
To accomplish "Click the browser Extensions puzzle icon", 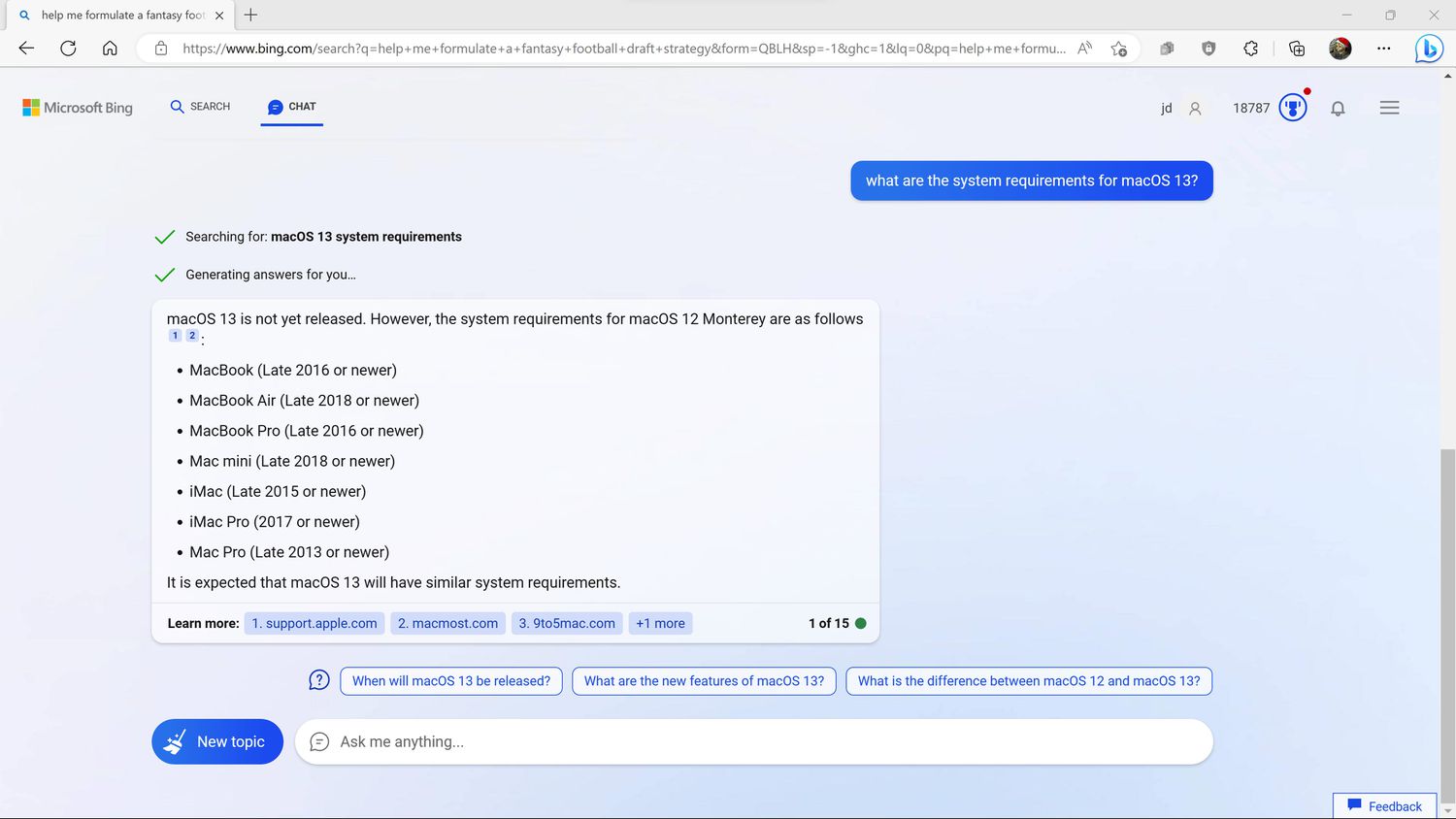I will (1250, 49).
